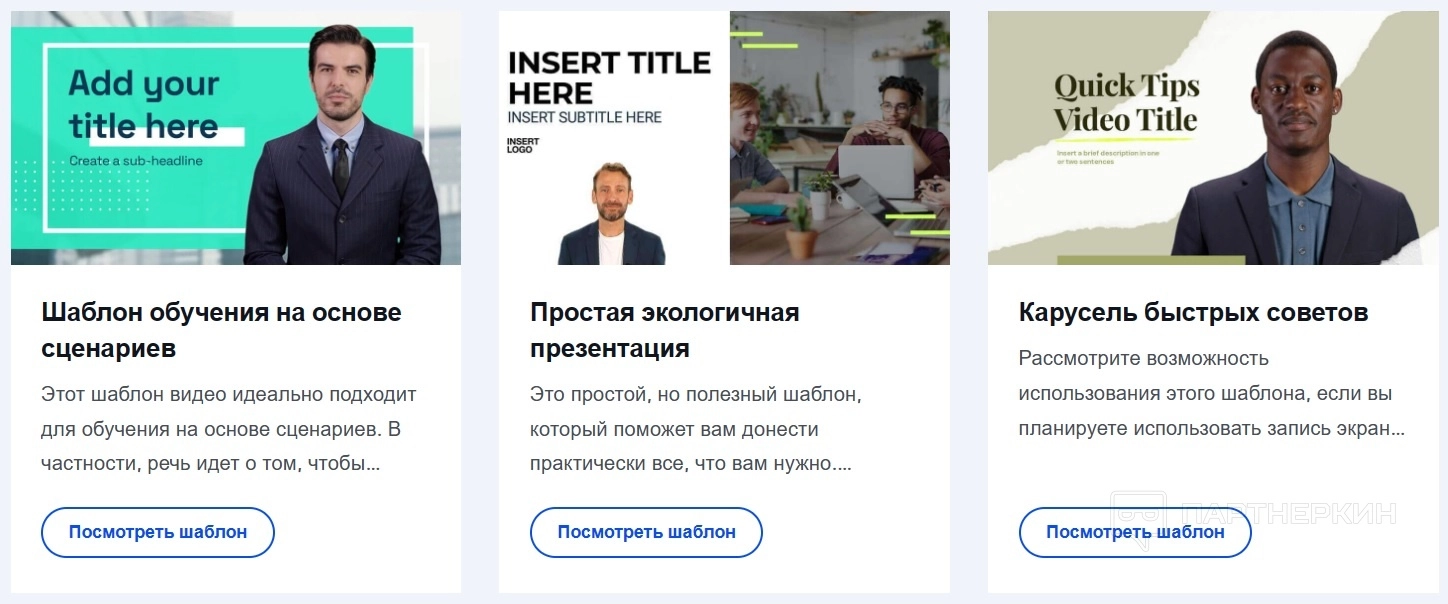The height and width of the screenshot is (604, 1448).
Task: Click "INSERT SUBTITLE HERE" text in second thumbnail
Action: 585,117
